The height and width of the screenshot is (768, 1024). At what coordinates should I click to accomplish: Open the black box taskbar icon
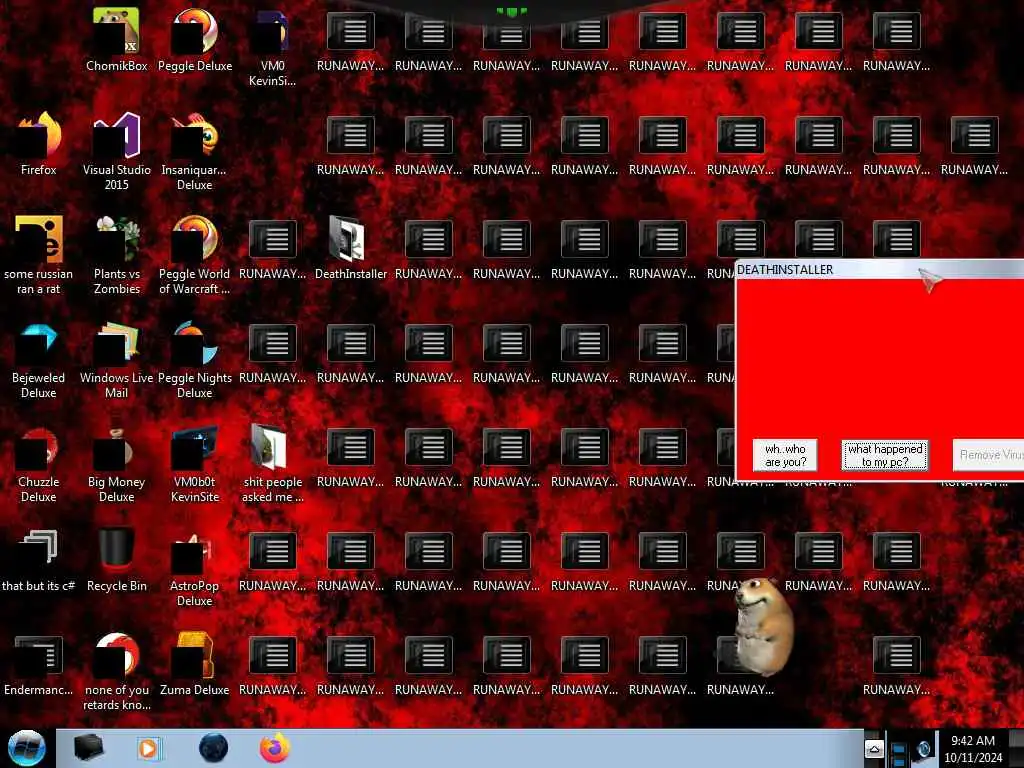88,748
